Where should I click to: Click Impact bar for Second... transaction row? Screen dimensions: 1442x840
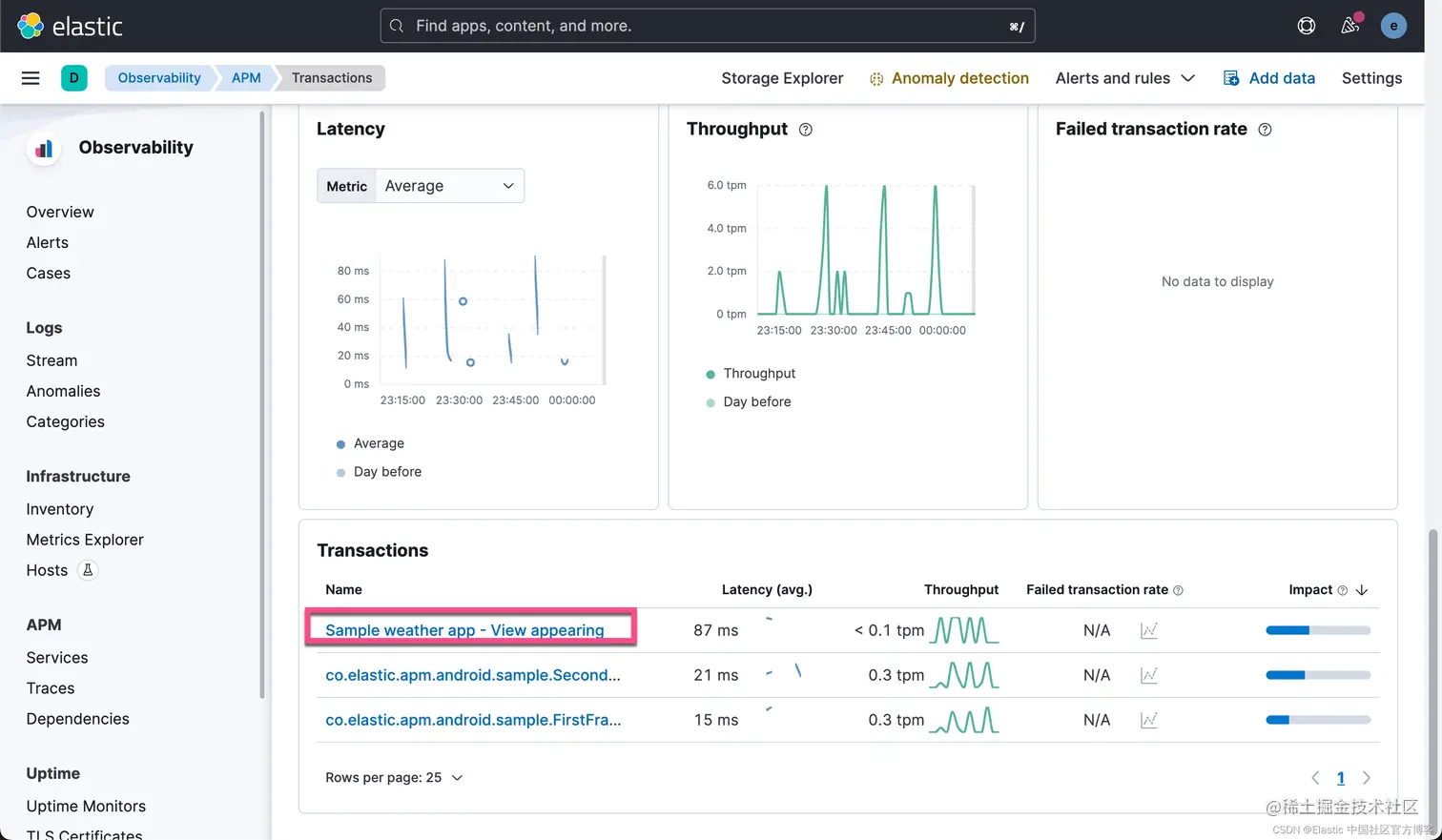[1318, 675]
